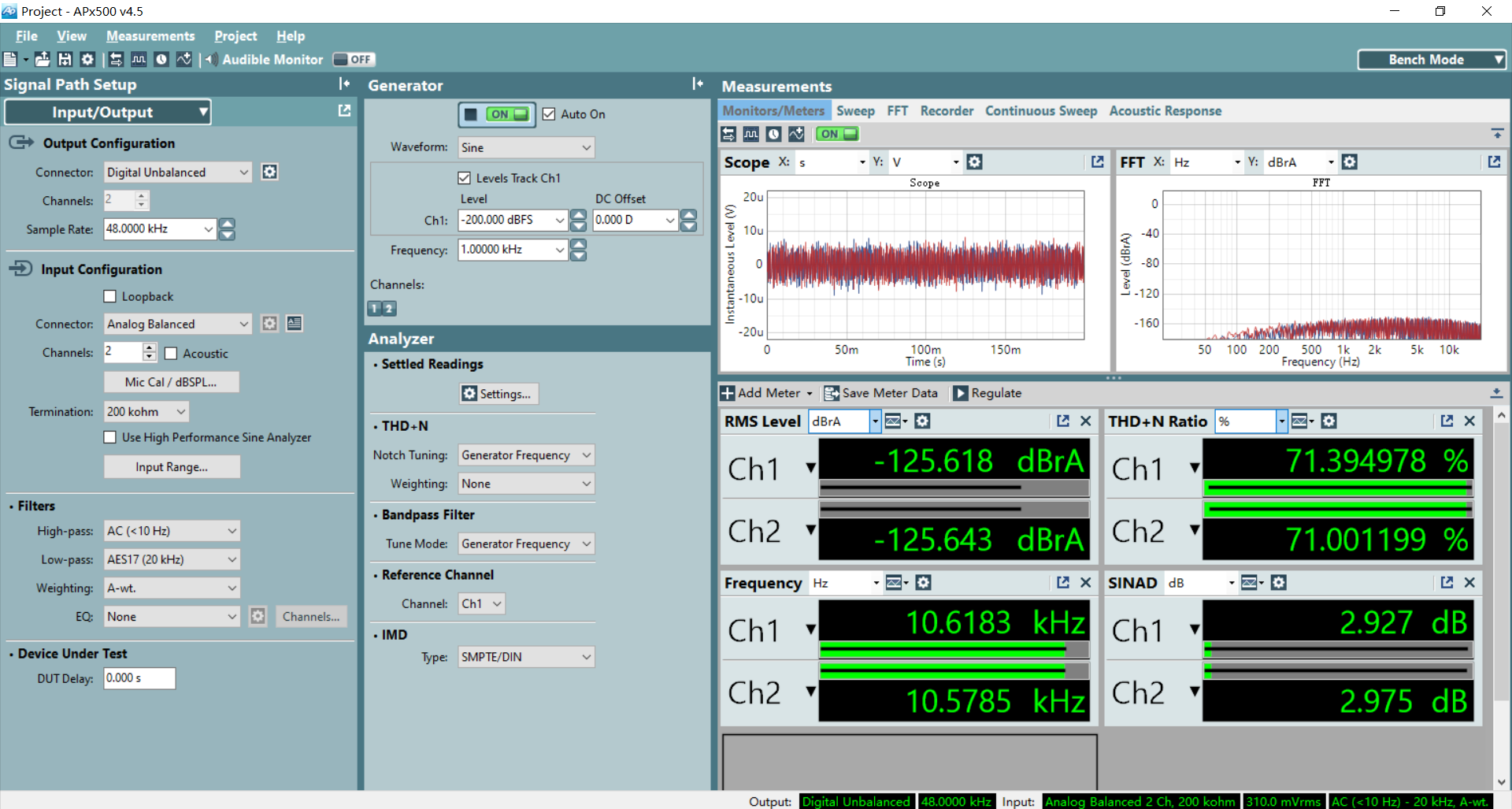Viewport: 1512px width, 809px height.
Task: Close the SINAD meter
Action: pyautogui.click(x=1469, y=582)
